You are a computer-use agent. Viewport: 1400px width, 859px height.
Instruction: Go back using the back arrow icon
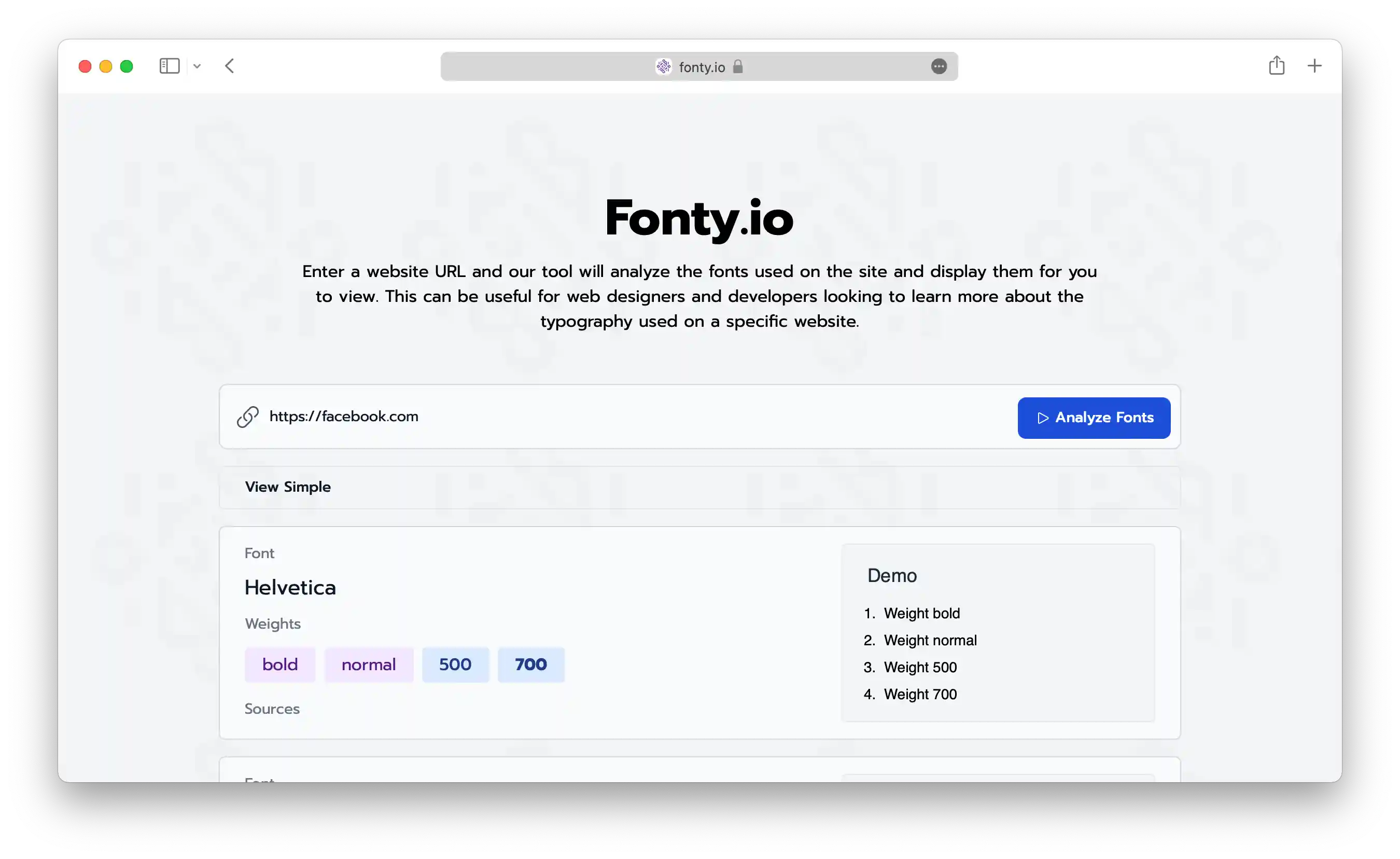[230, 66]
